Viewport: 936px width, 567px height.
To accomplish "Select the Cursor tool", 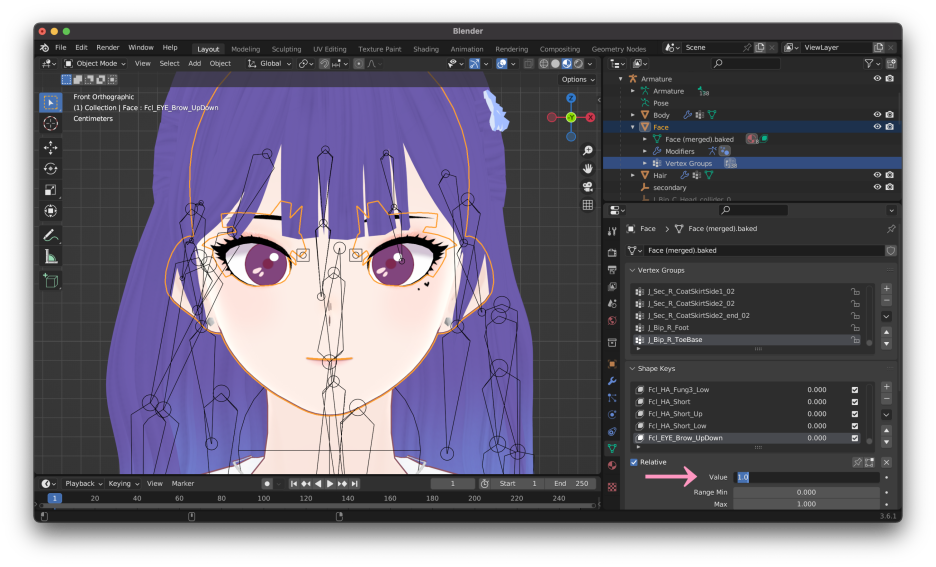I will pos(51,124).
